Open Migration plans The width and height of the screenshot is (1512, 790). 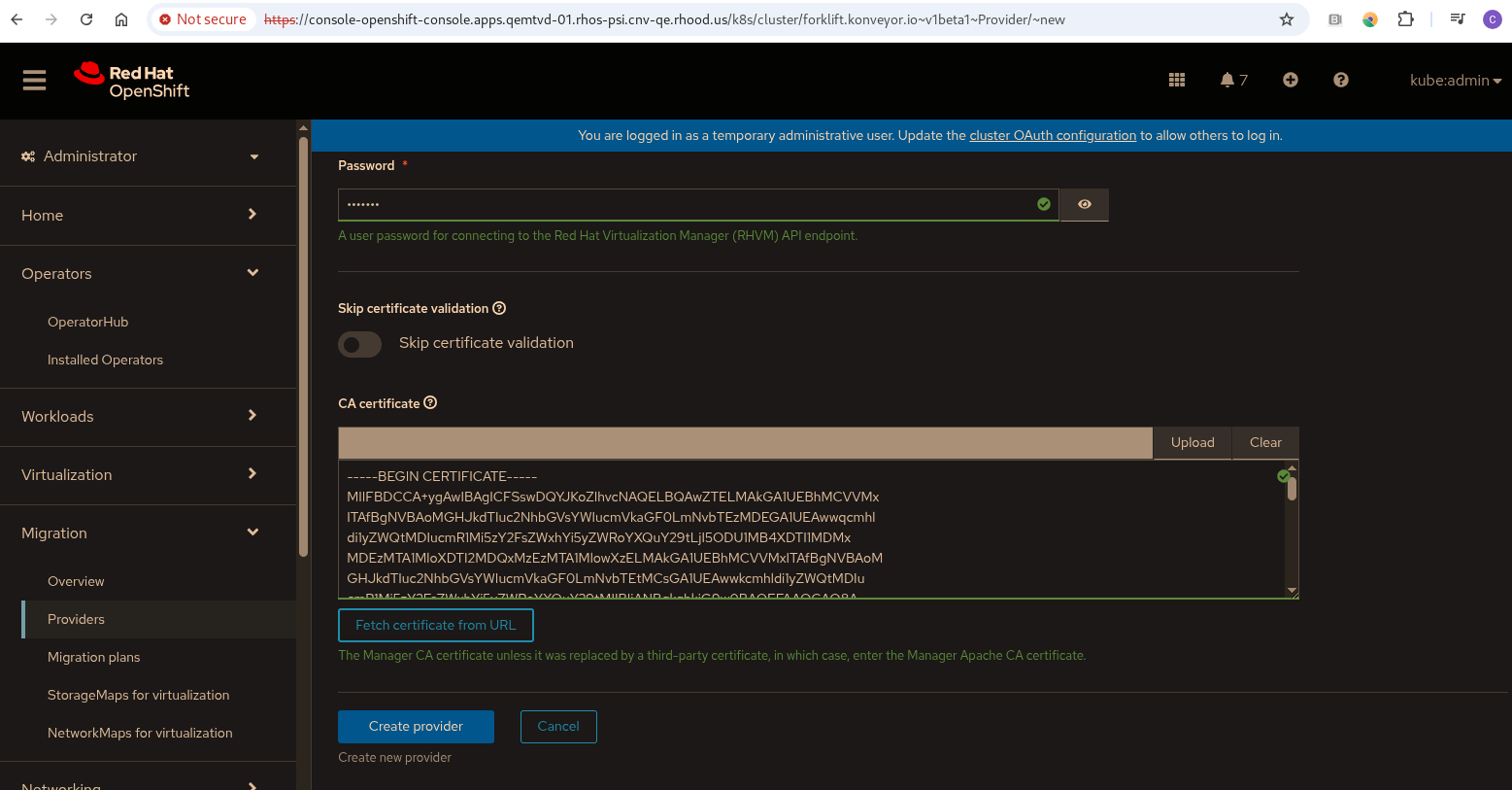93,657
